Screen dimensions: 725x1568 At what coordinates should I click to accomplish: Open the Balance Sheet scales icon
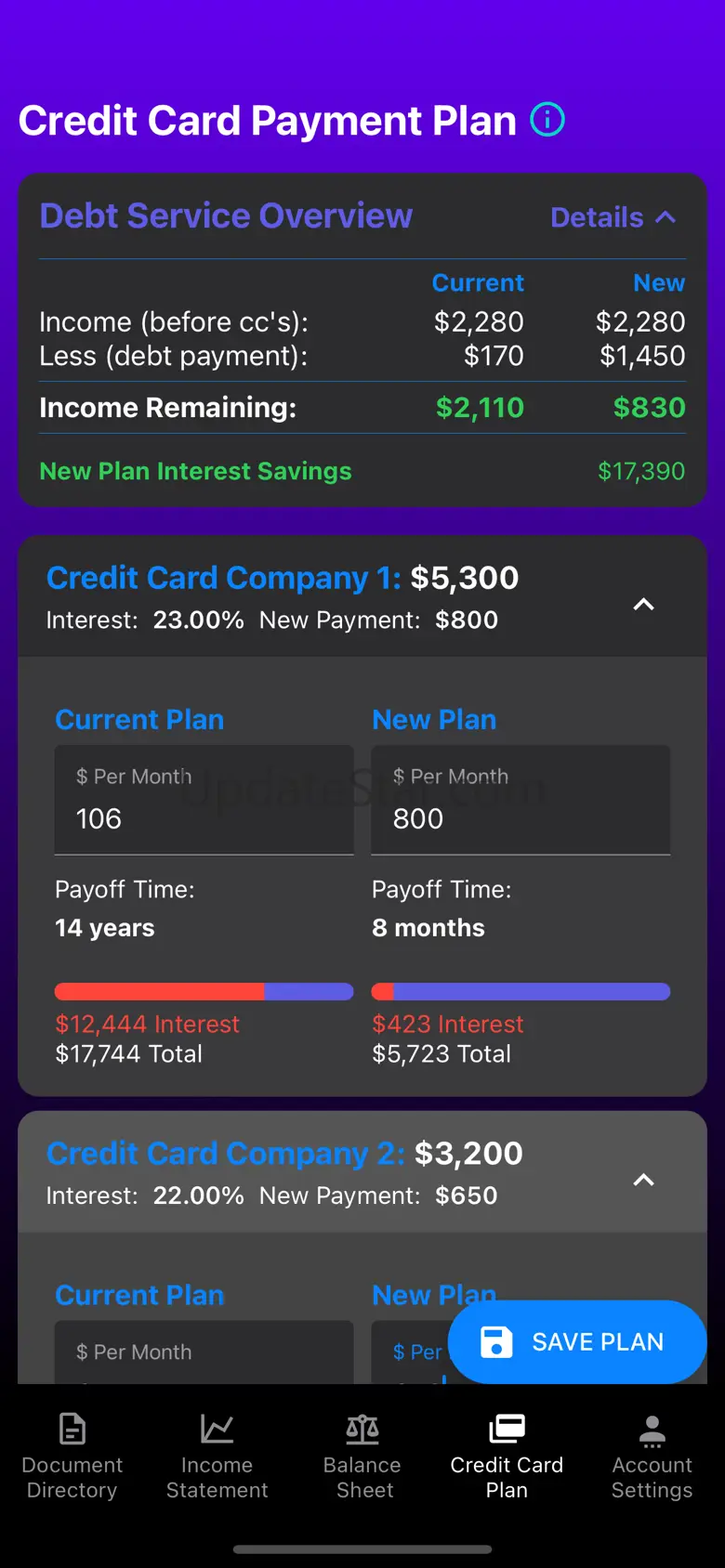coord(362,1429)
